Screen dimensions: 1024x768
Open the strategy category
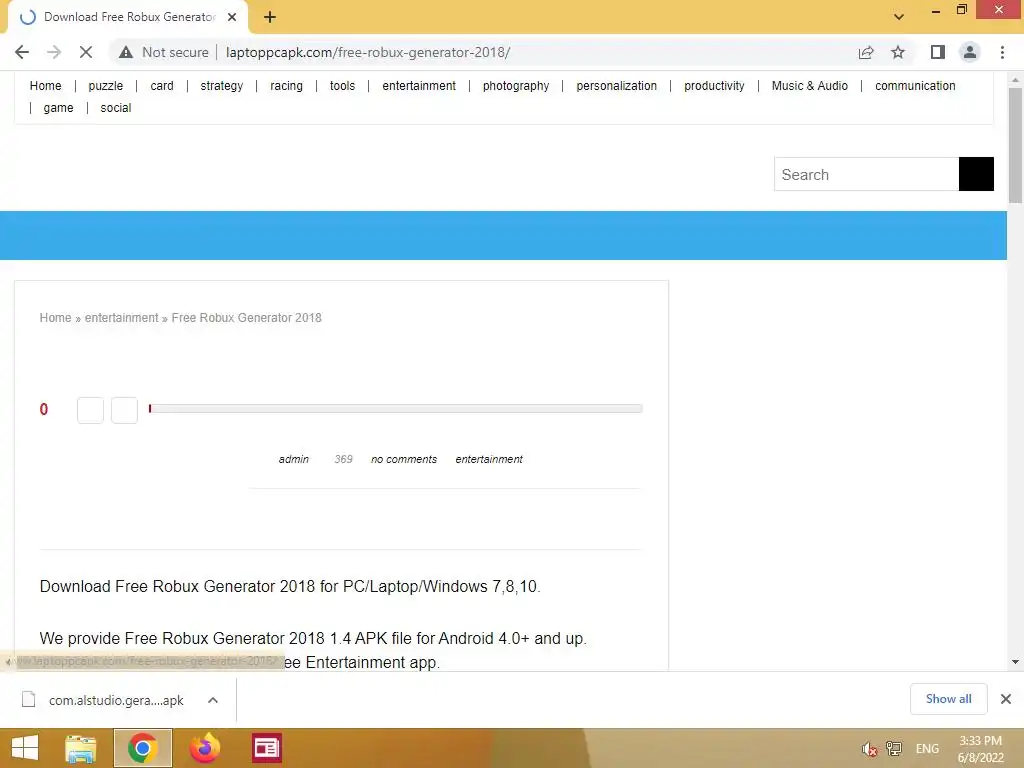(x=221, y=86)
